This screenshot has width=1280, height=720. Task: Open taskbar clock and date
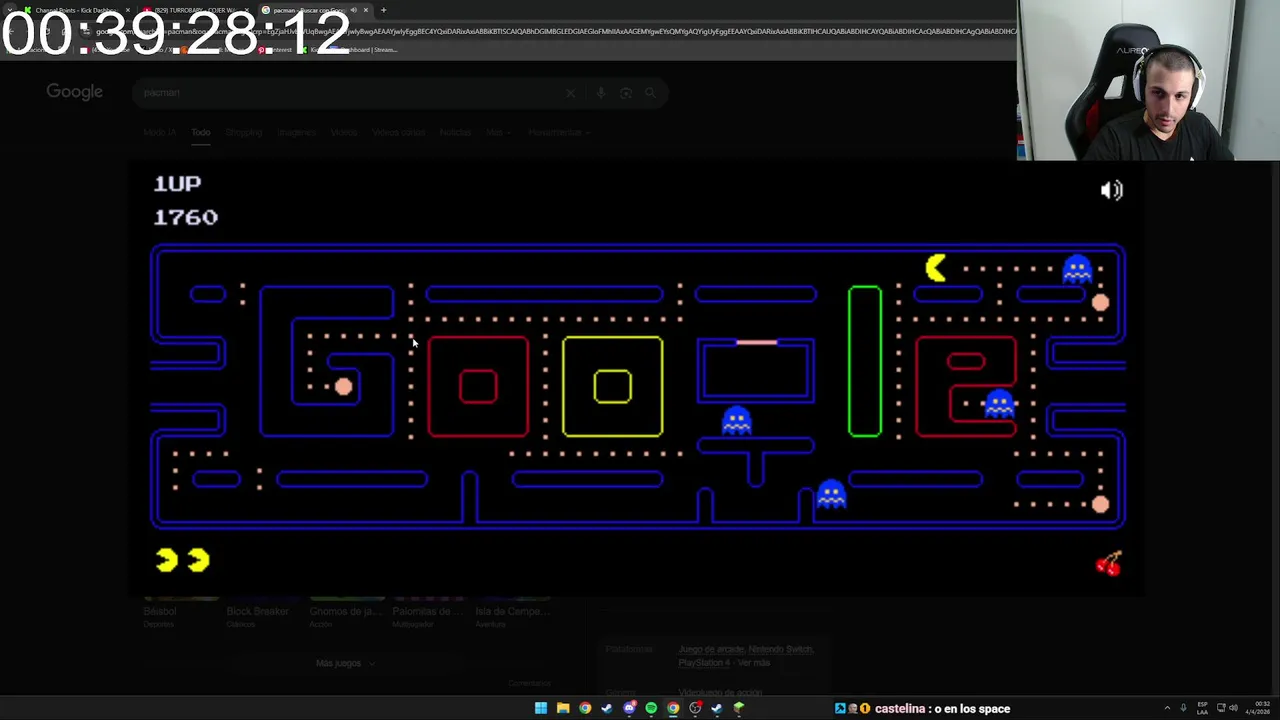click(x=1259, y=708)
